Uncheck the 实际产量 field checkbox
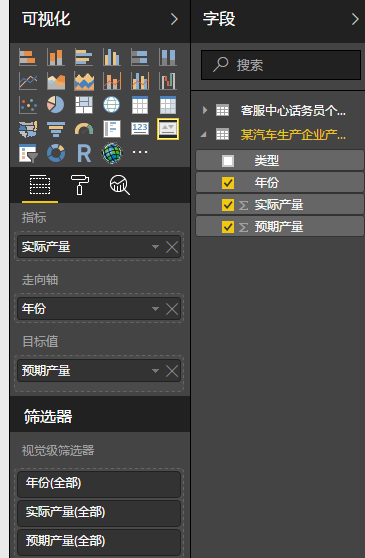 click(228, 205)
